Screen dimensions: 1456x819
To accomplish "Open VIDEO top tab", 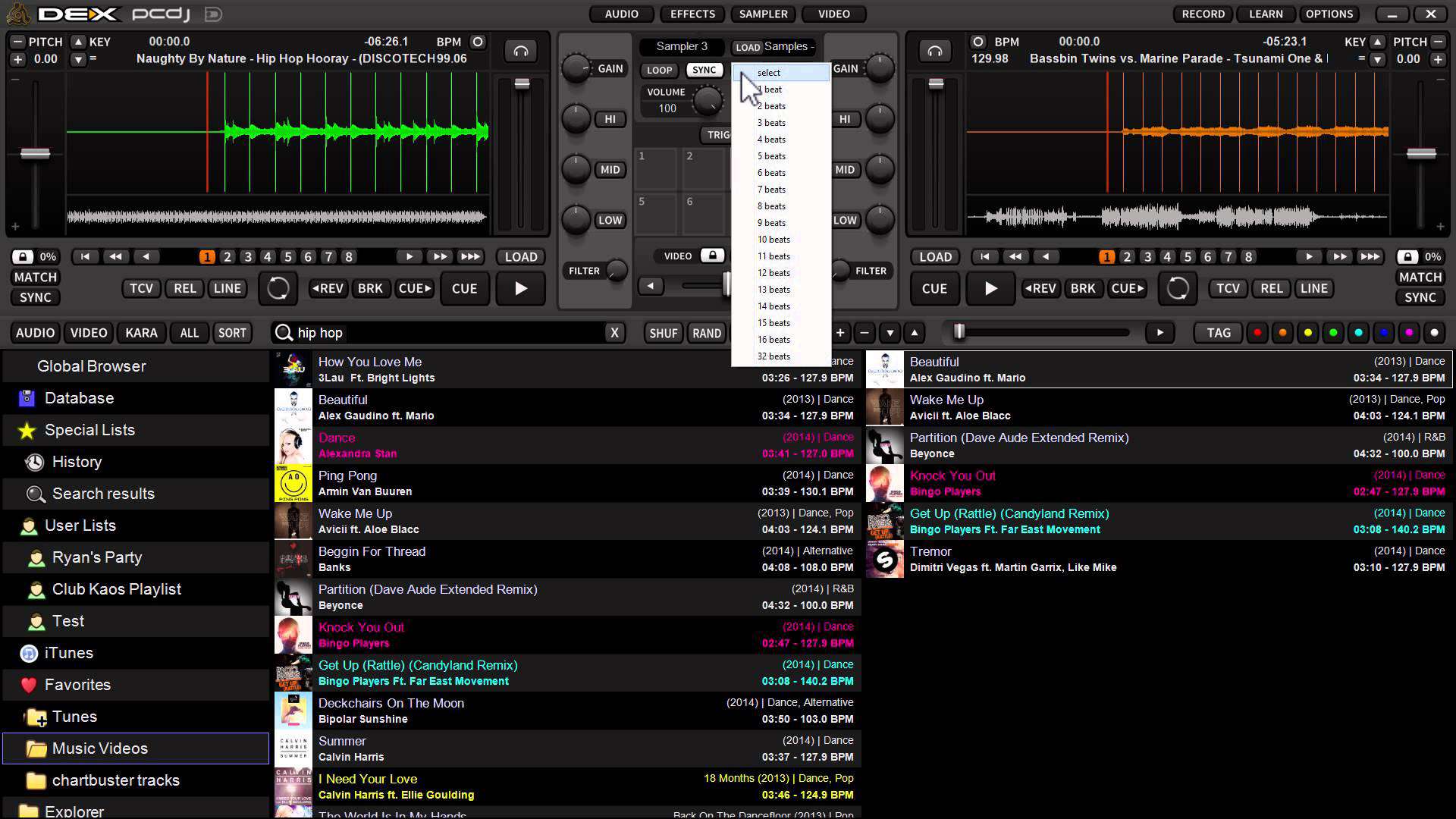I will [834, 14].
